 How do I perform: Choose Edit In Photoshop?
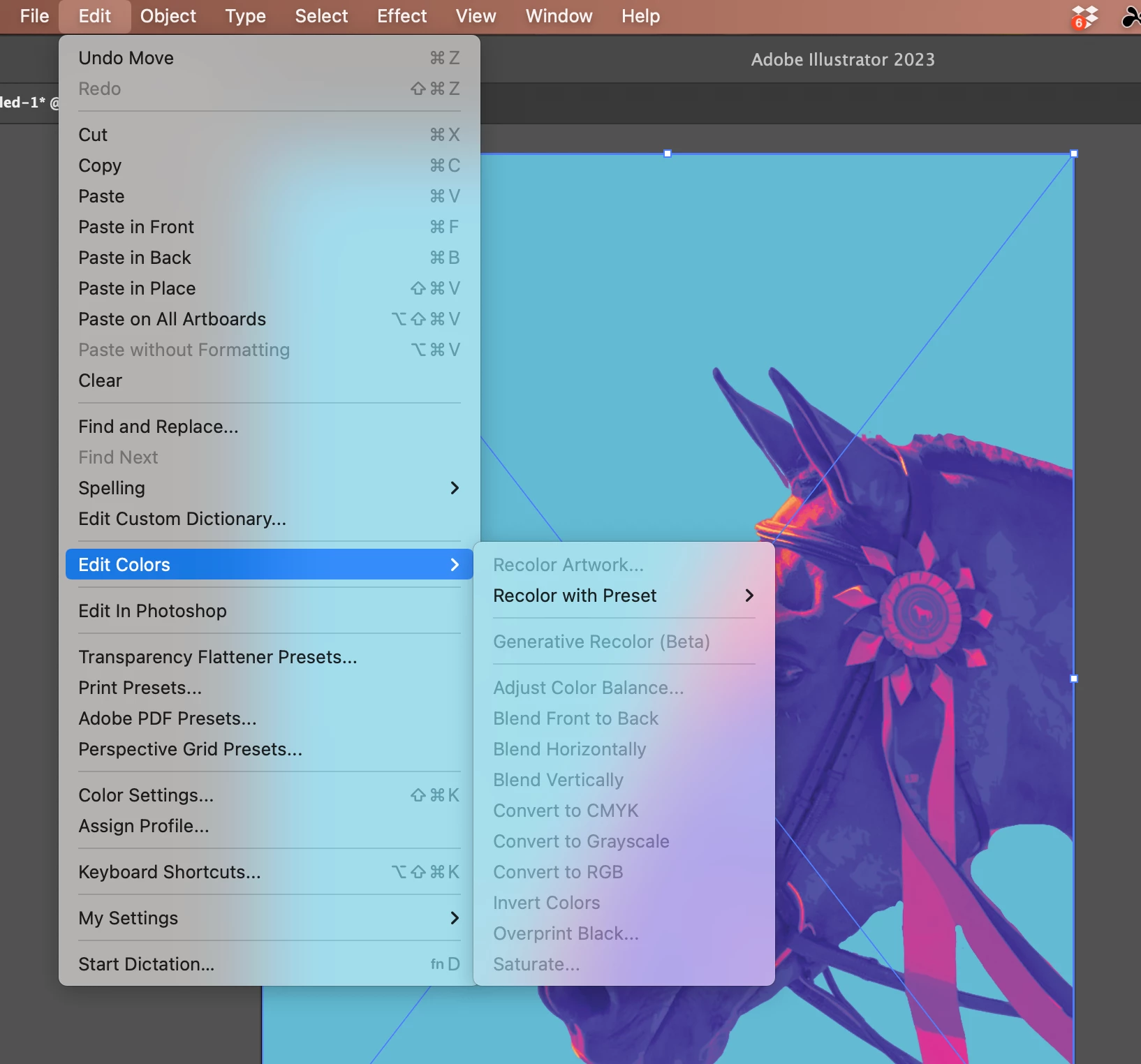pyautogui.click(x=269, y=611)
